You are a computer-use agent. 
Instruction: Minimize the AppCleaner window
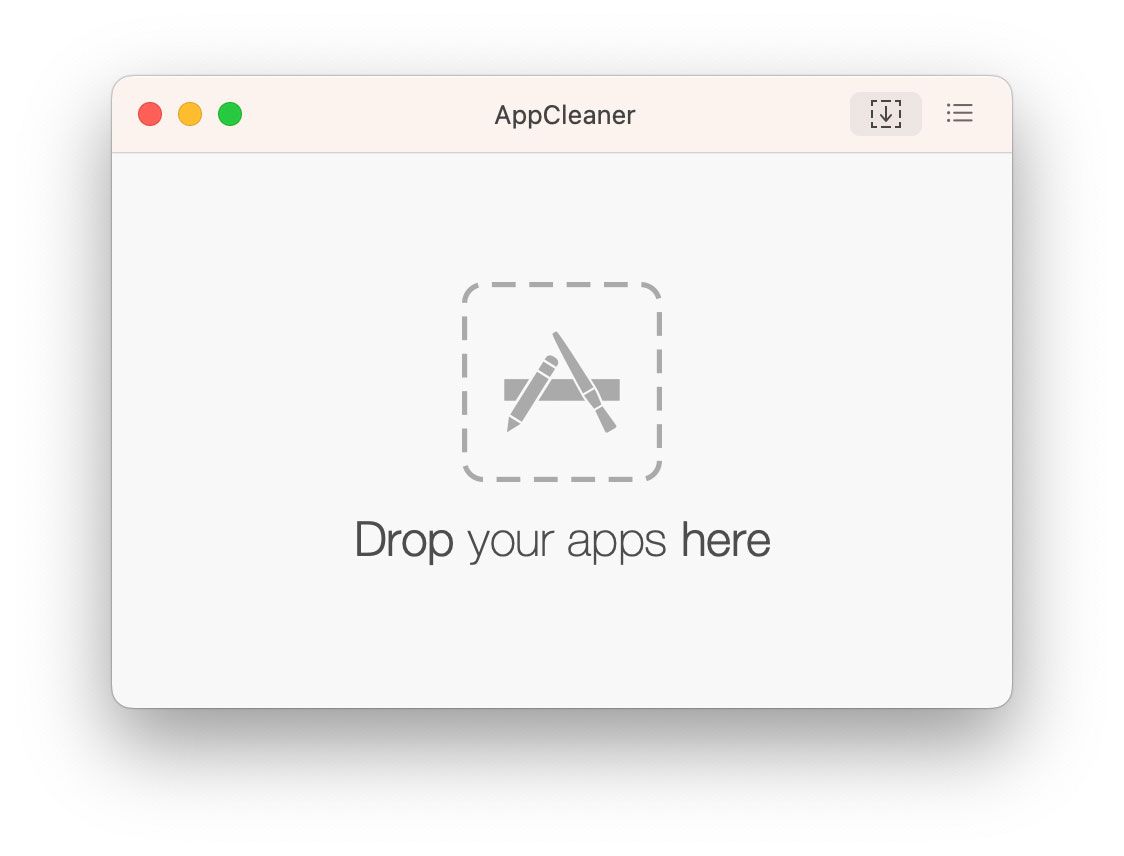pyautogui.click(x=190, y=114)
